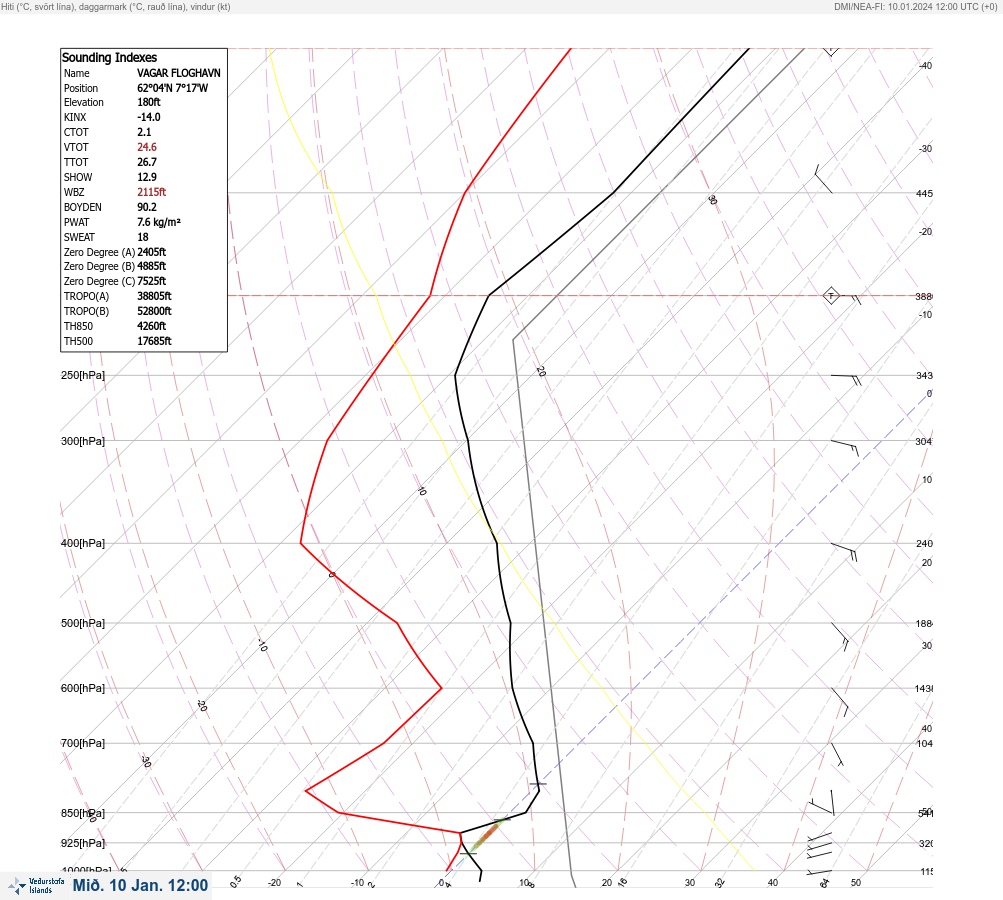
Task: Click position value 62°04'N 7°17'W
Action: point(172,88)
